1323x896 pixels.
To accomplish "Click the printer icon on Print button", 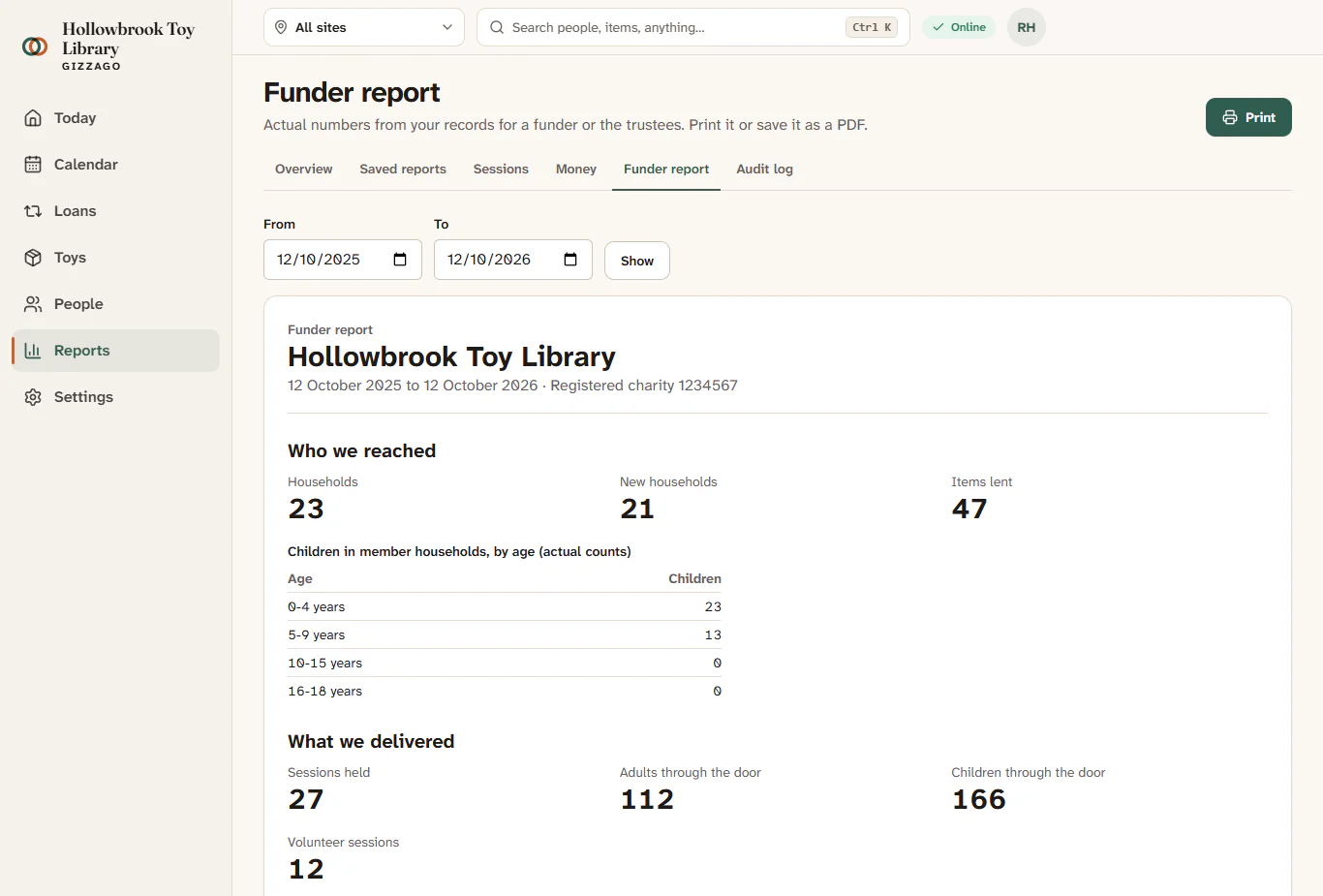I will [1230, 117].
